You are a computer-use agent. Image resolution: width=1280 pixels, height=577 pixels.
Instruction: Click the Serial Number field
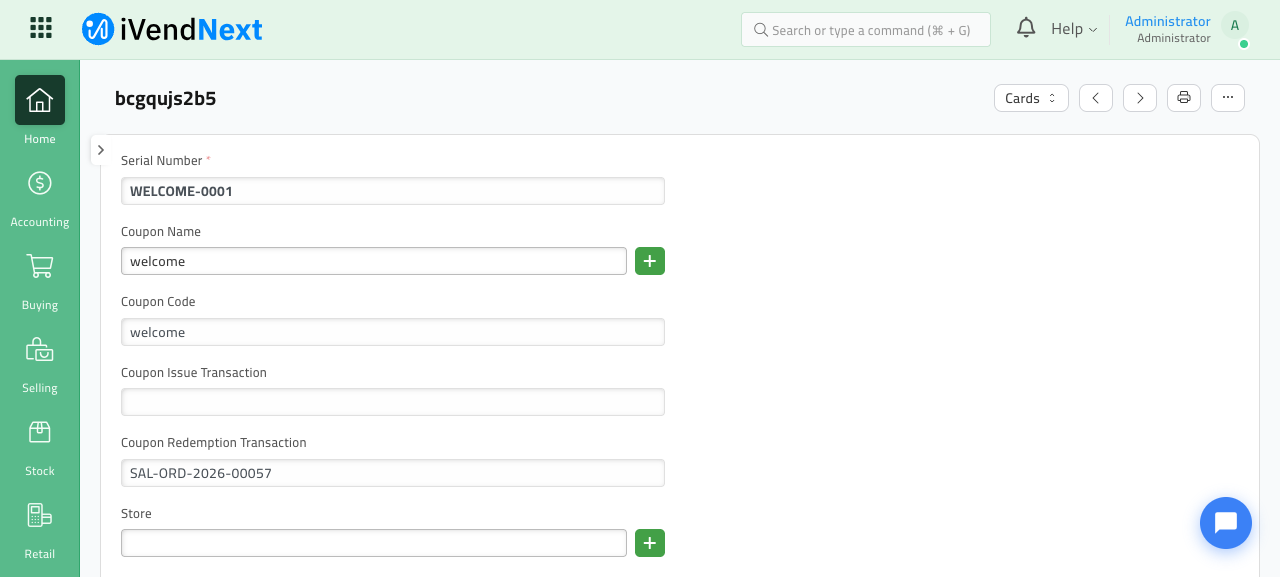click(x=393, y=191)
